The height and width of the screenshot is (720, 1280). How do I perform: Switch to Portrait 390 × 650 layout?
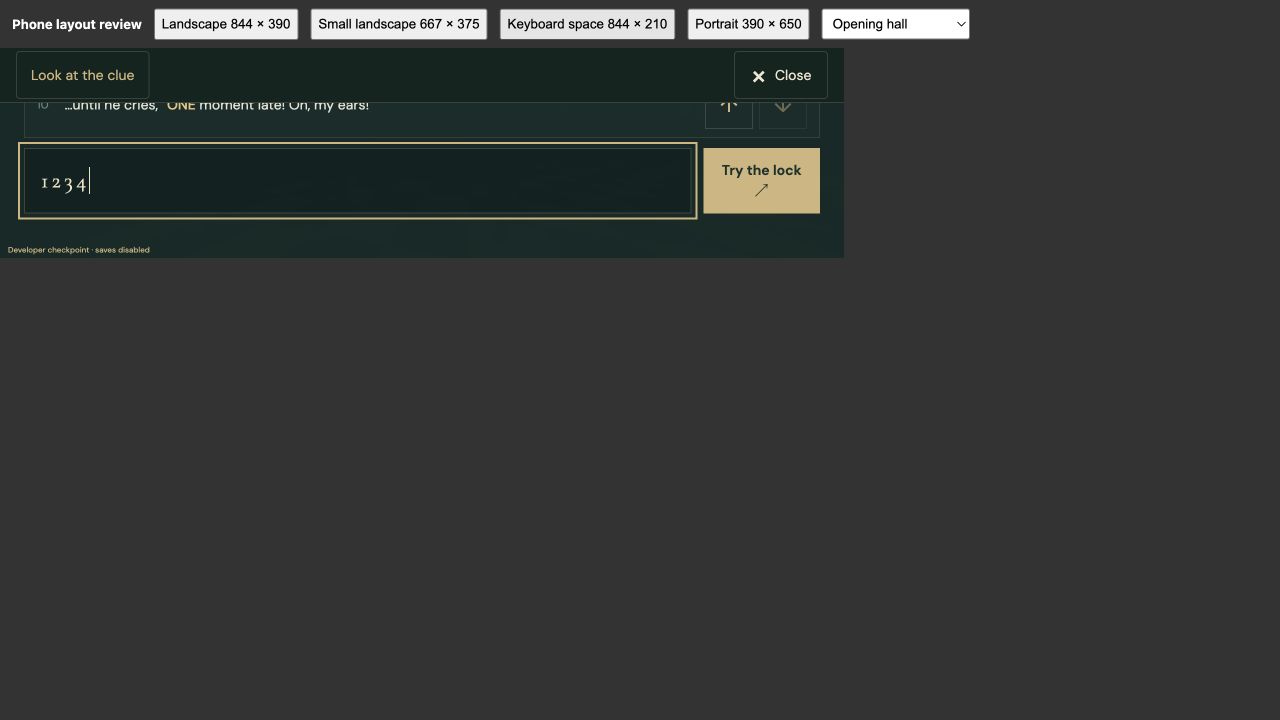click(748, 24)
